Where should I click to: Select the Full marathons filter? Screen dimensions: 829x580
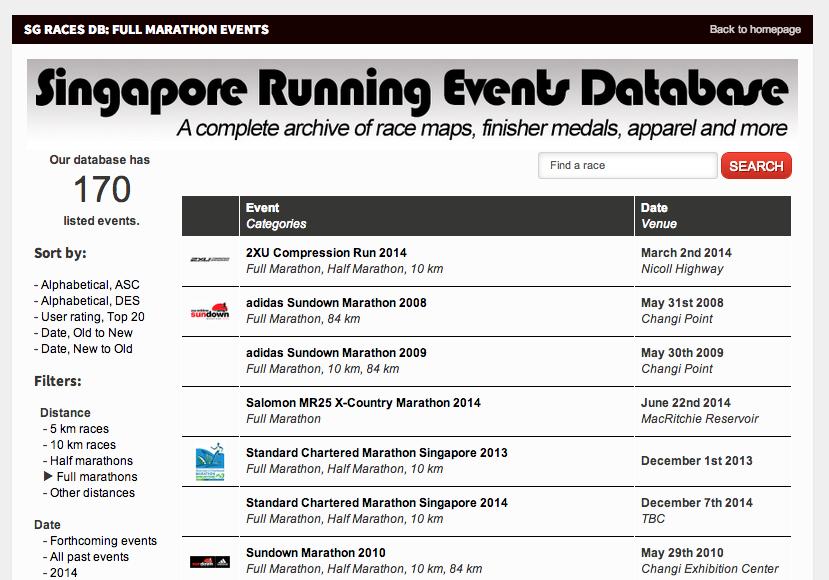click(x=97, y=476)
